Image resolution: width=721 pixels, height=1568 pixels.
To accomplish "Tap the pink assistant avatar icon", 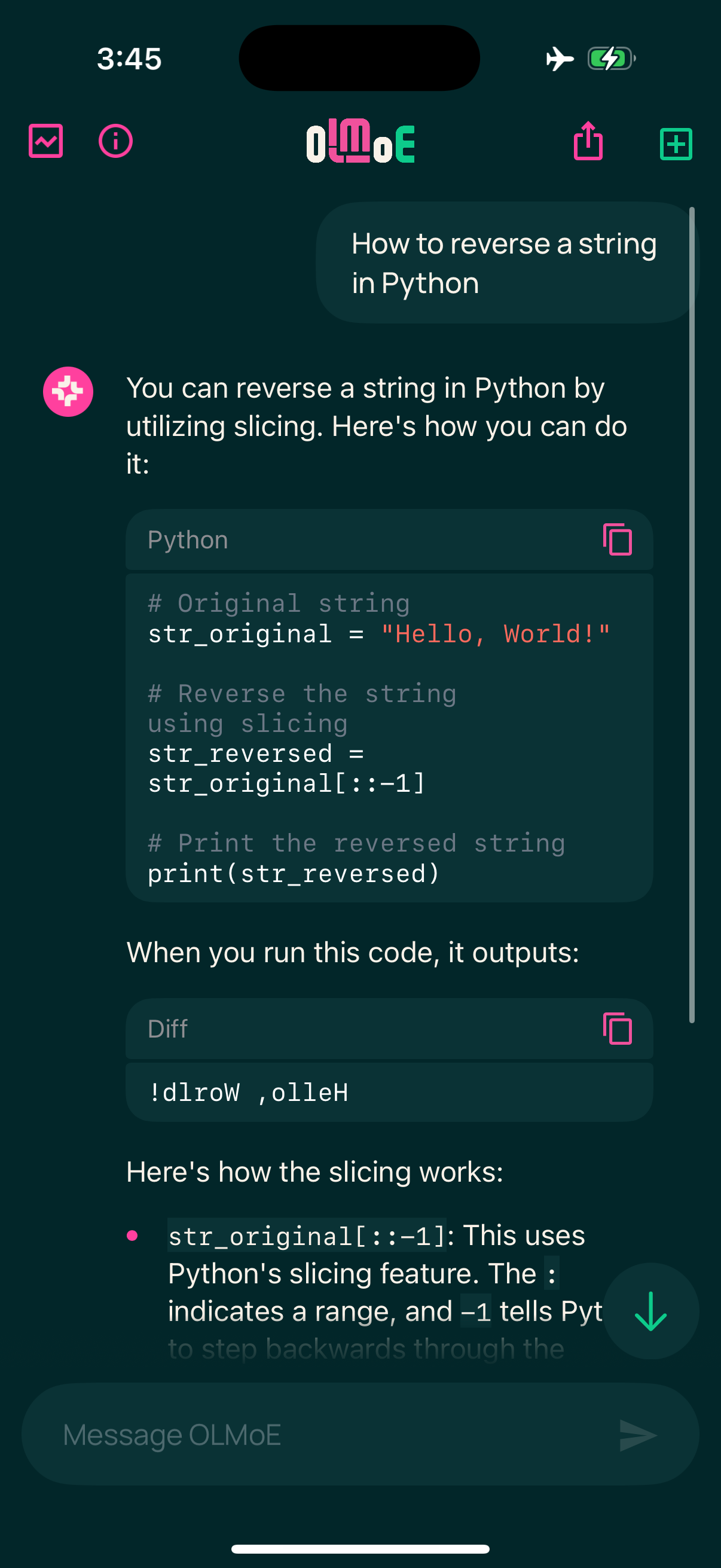I will (68, 391).
